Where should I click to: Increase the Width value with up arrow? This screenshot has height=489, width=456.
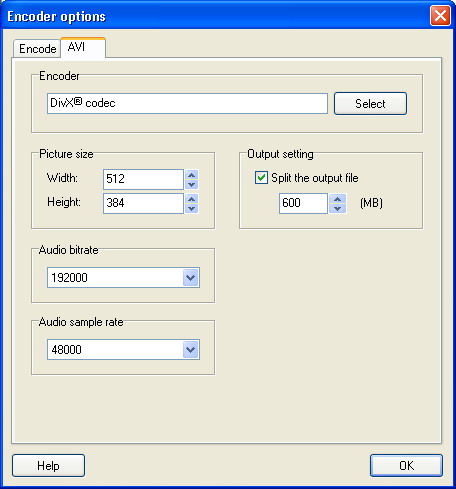191,175
